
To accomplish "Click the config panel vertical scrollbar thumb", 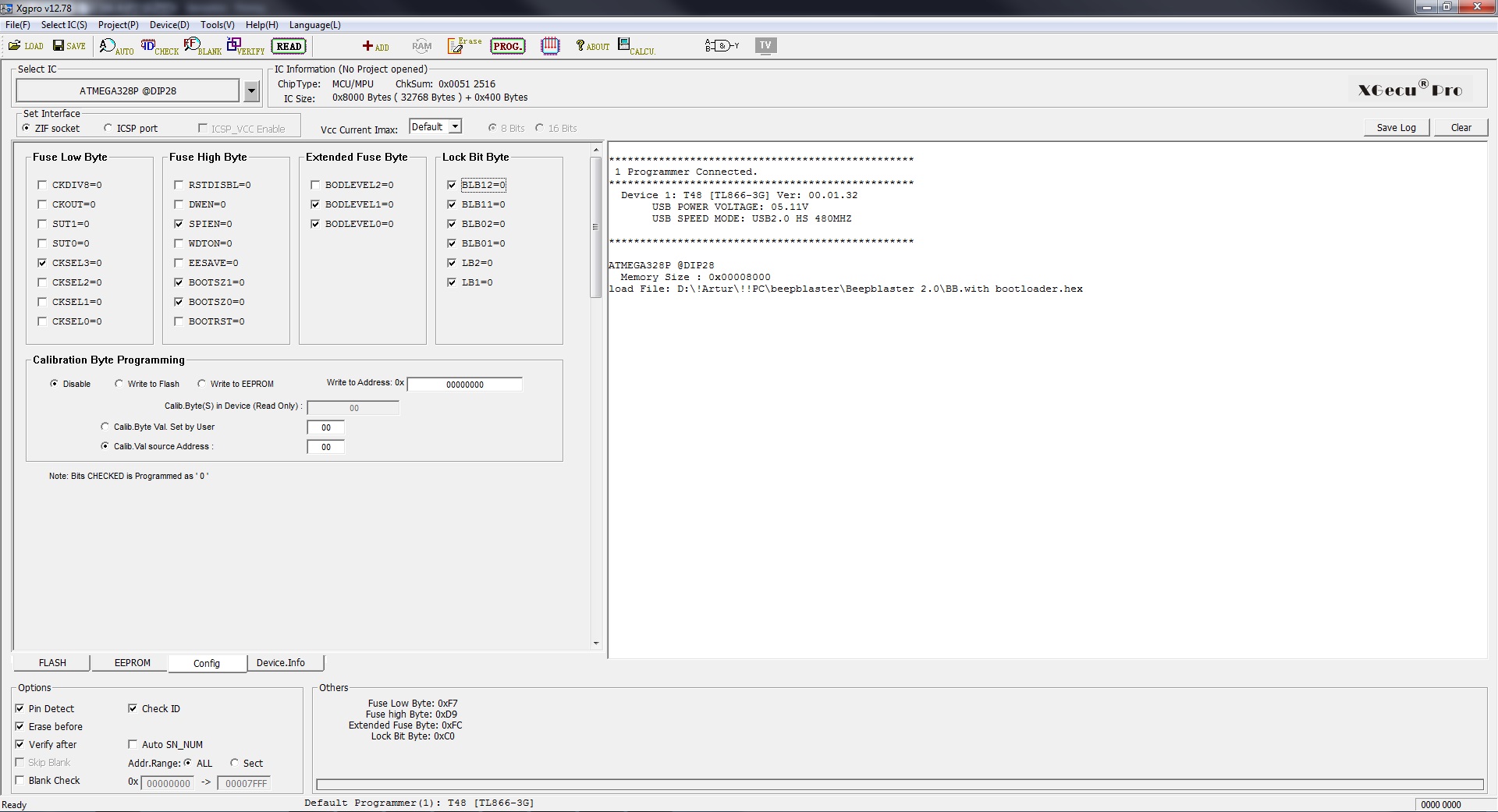I will click(x=596, y=227).
